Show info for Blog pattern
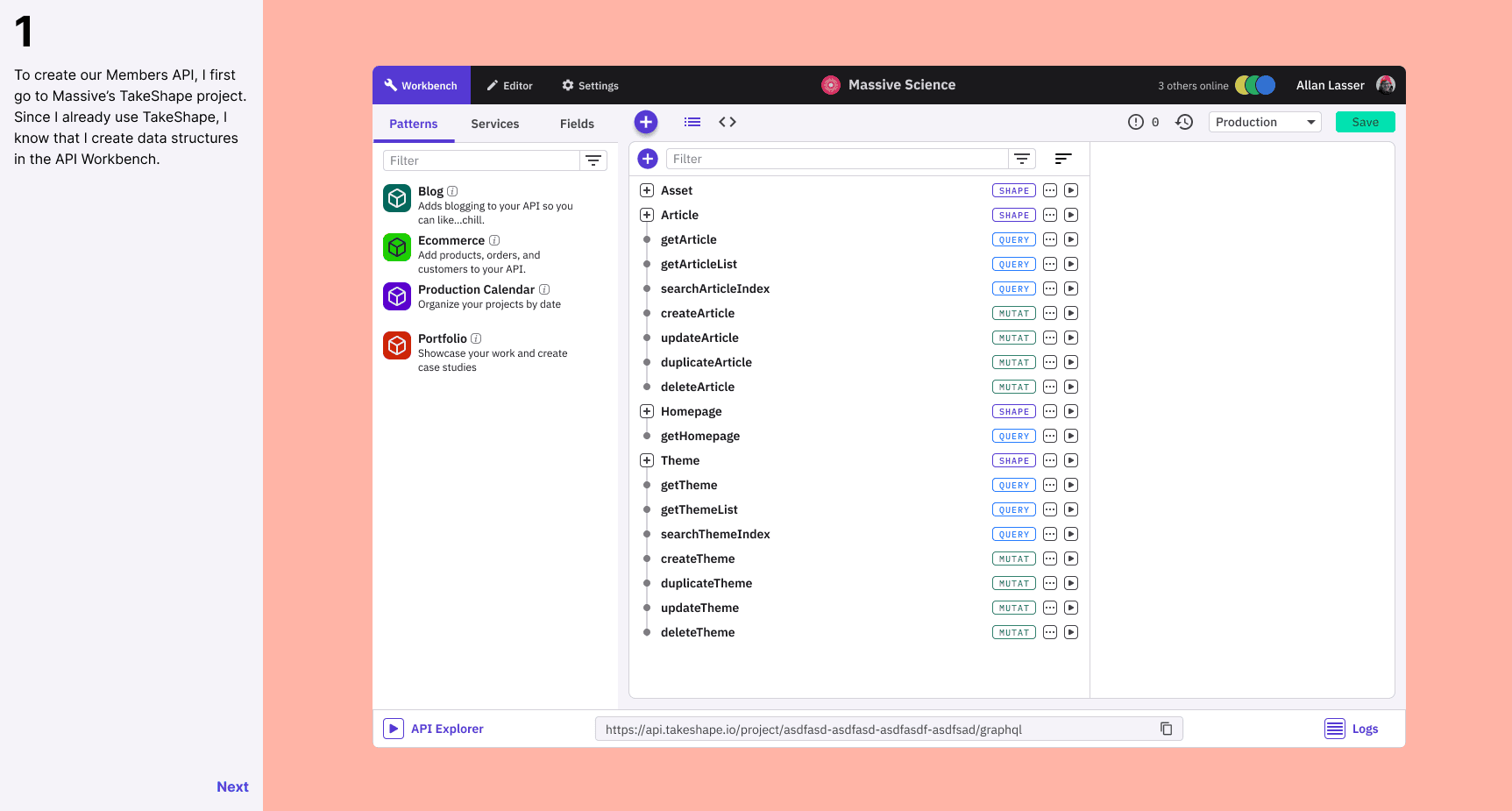This screenshot has width=1512, height=811. (452, 191)
